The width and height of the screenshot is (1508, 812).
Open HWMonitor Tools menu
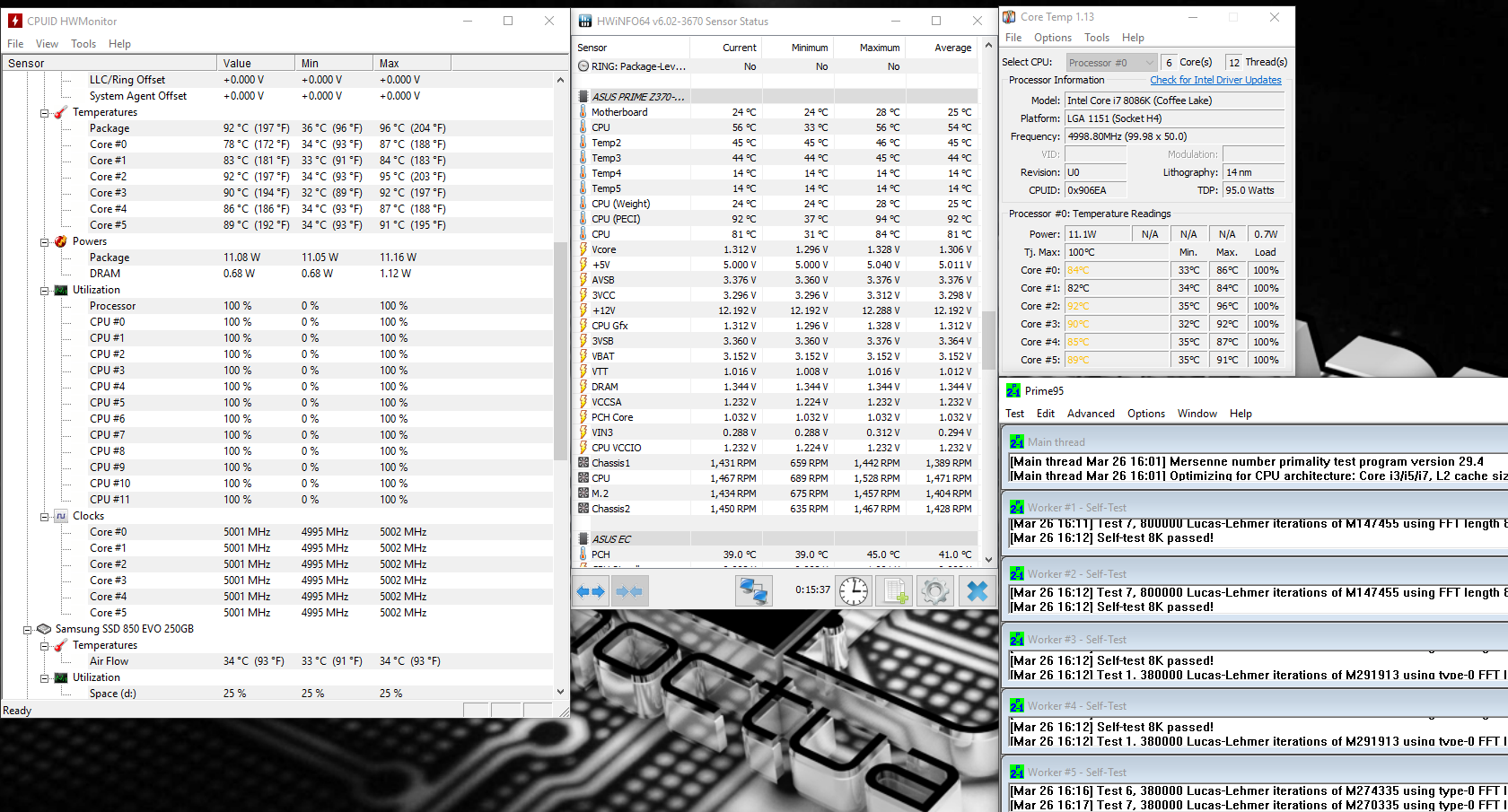pos(83,44)
